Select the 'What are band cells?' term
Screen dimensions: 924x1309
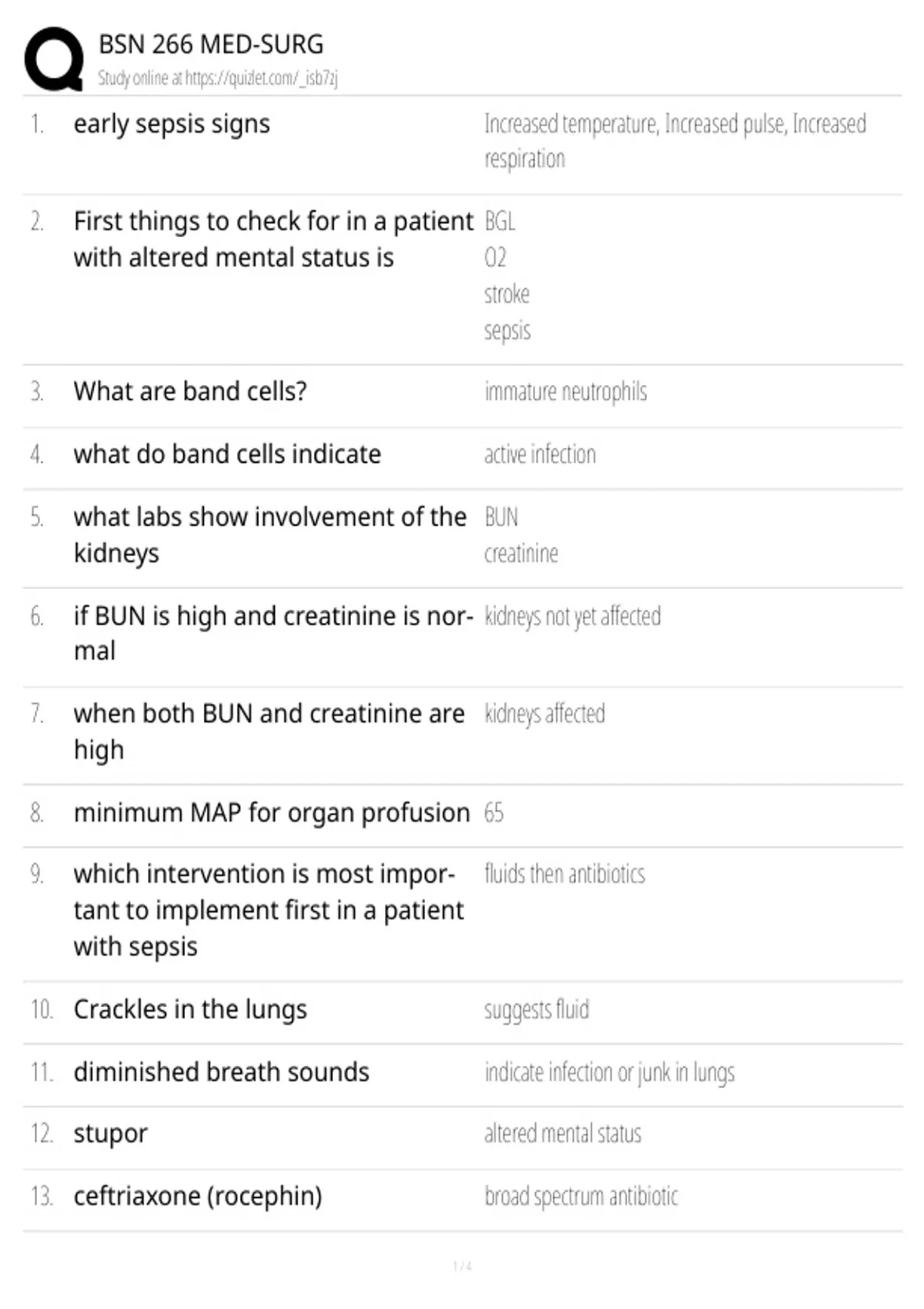click(190, 391)
